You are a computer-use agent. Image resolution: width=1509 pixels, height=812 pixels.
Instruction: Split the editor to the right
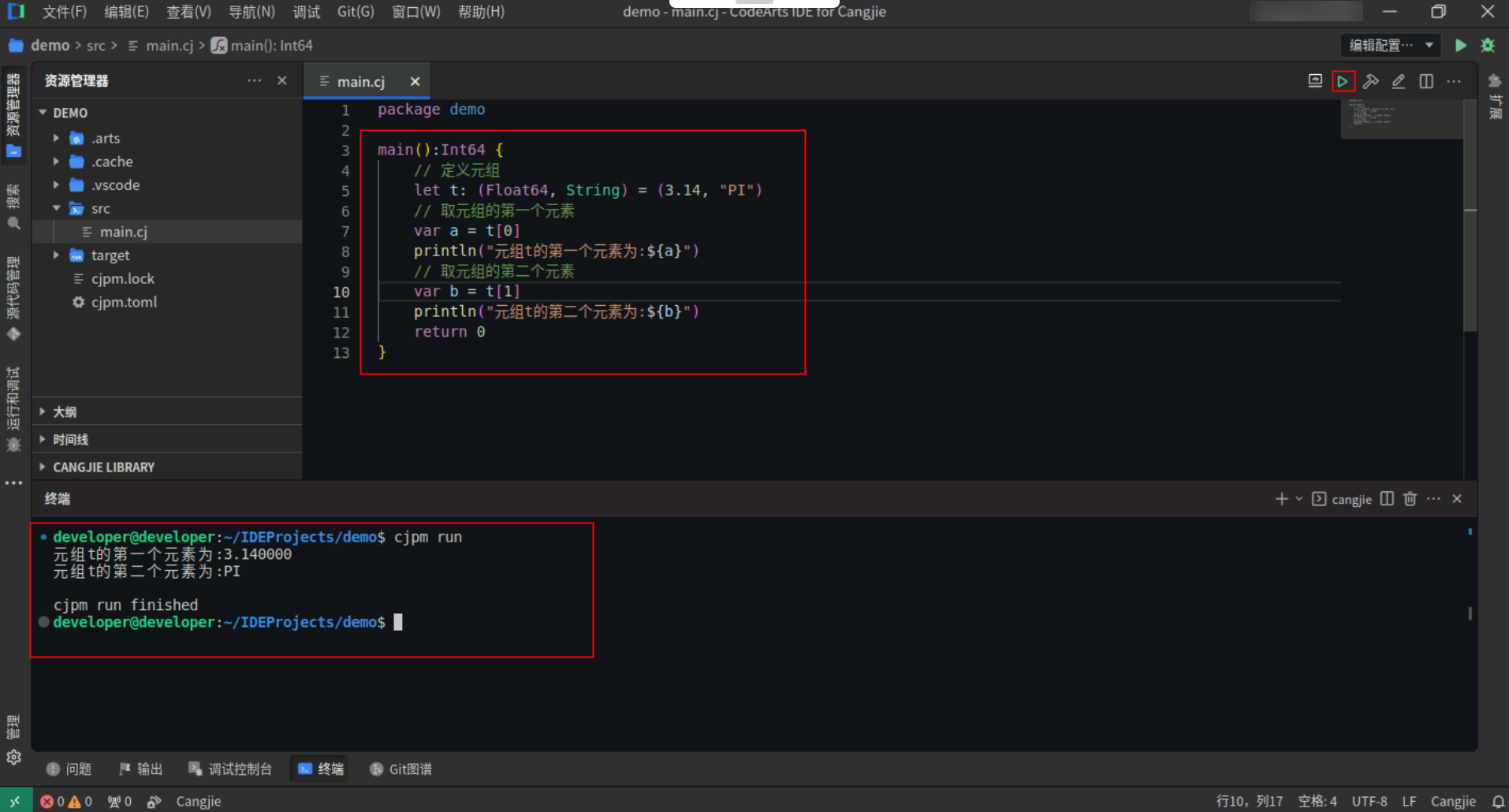click(x=1426, y=81)
